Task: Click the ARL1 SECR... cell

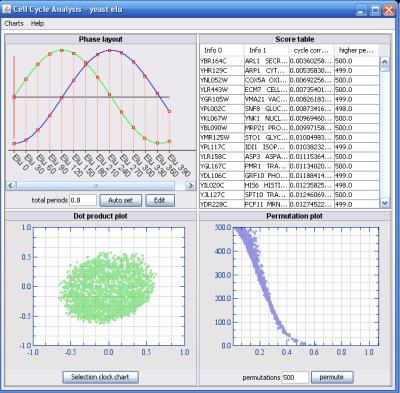Action: (266, 61)
